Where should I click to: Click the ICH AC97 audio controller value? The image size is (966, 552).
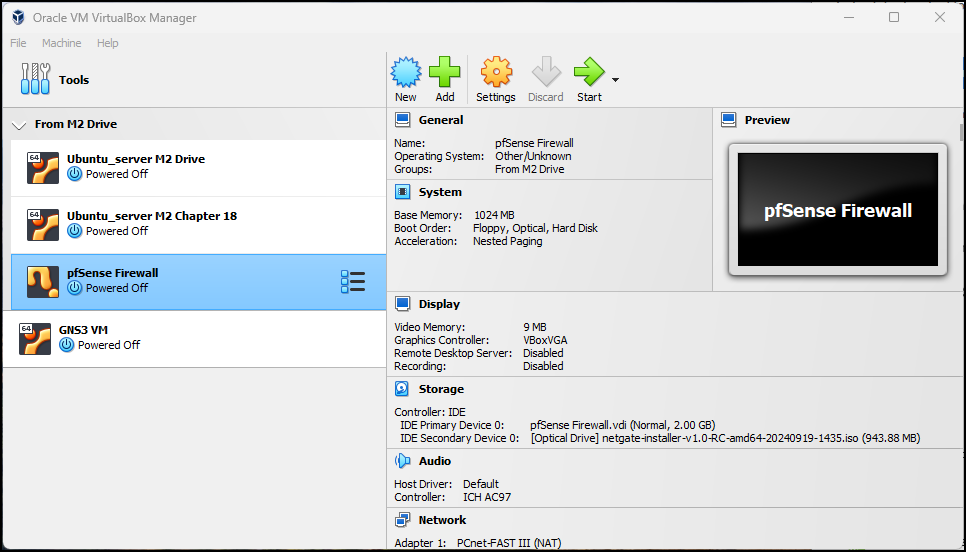click(x=487, y=497)
